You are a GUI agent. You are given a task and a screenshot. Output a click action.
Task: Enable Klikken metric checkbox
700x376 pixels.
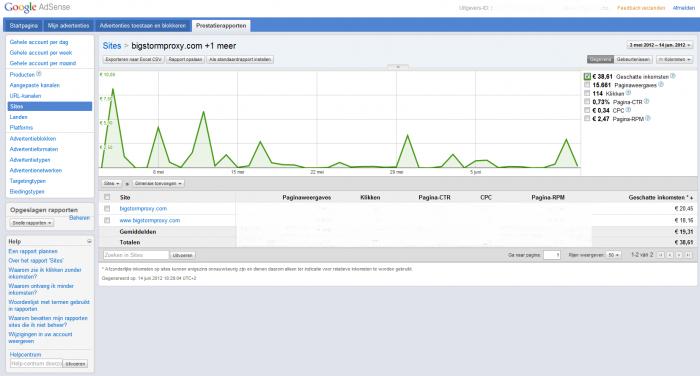[587, 93]
